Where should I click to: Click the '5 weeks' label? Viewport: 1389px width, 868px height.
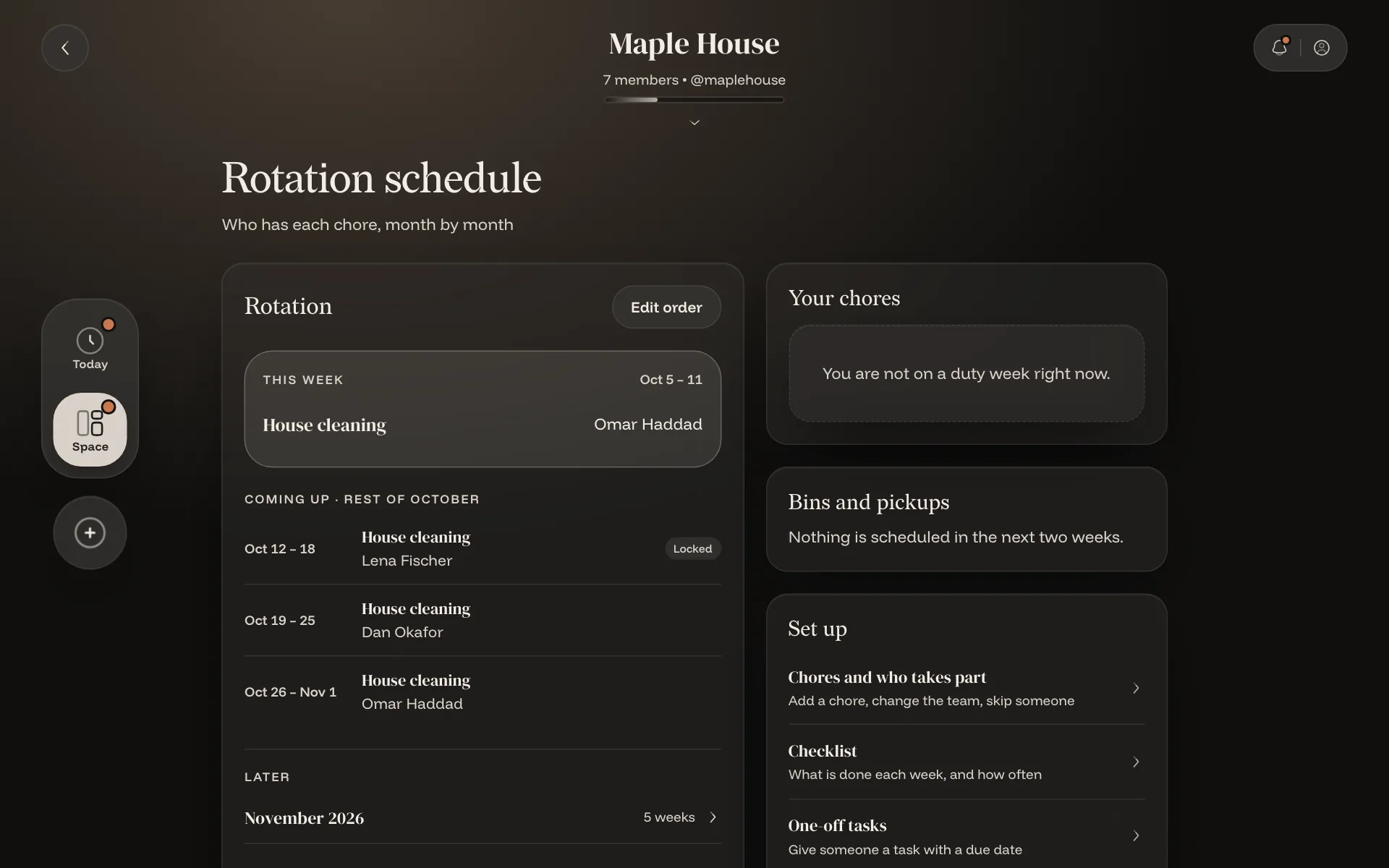(x=669, y=817)
